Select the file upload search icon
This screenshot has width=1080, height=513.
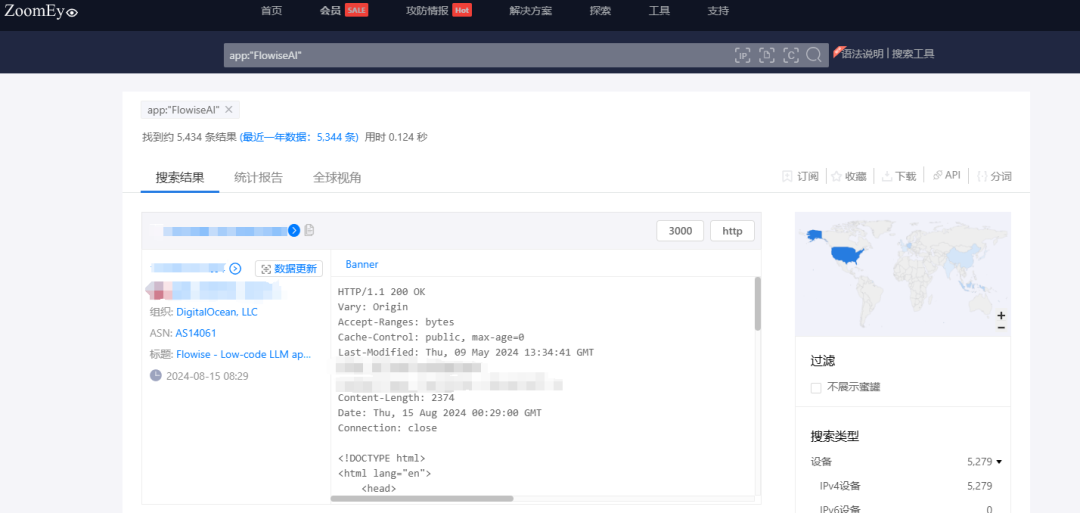[x=767, y=55]
